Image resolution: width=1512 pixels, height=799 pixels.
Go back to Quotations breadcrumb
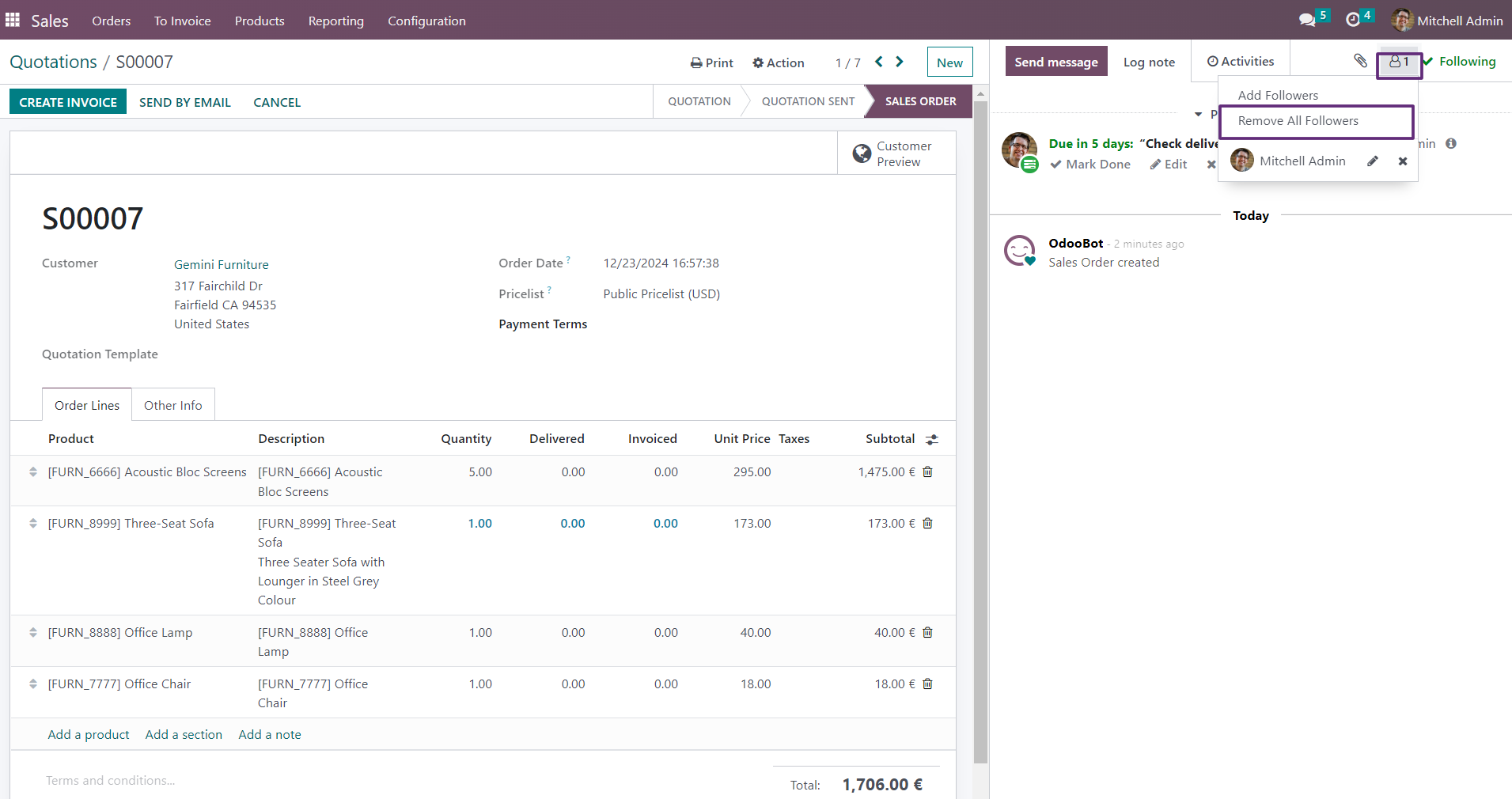coord(53,62)
